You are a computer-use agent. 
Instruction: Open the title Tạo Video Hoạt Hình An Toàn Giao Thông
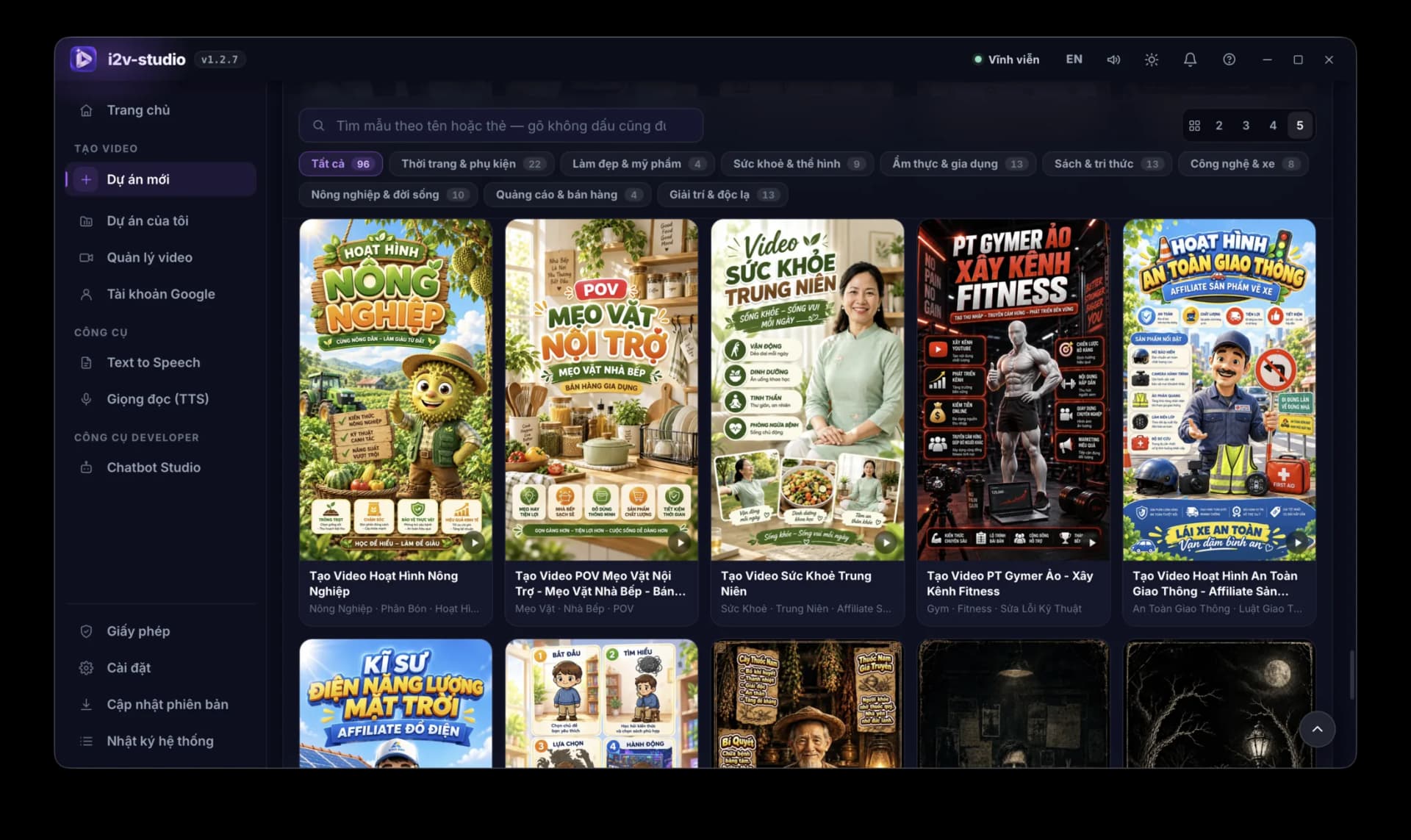pos(1215,584)
